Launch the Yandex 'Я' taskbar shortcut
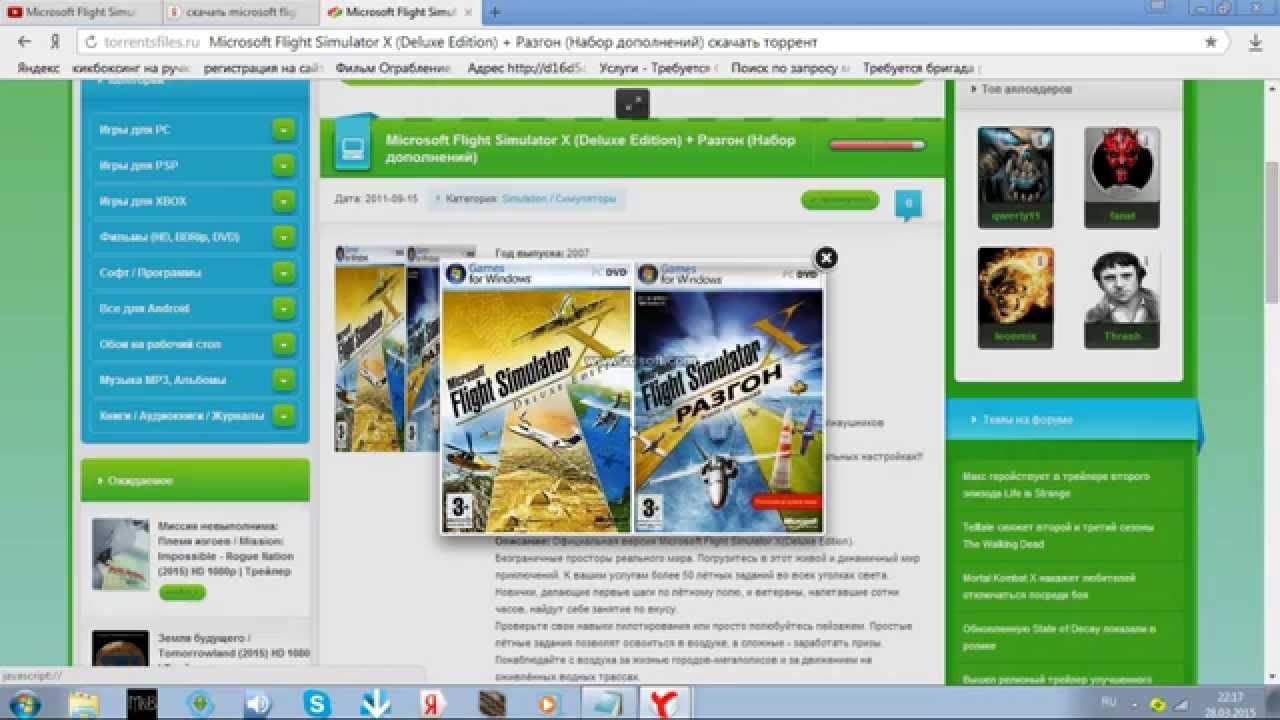Viewport: 1280px width, 720px height. [x=433, y=704]
